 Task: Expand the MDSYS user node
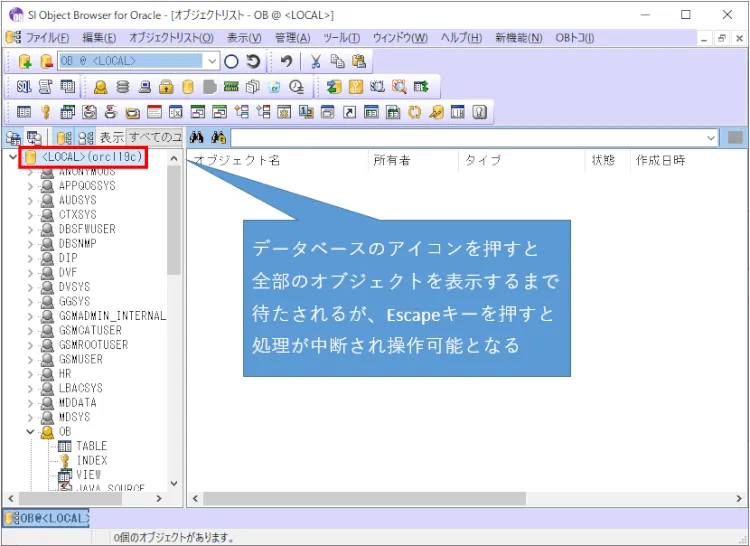coord(30,417)
